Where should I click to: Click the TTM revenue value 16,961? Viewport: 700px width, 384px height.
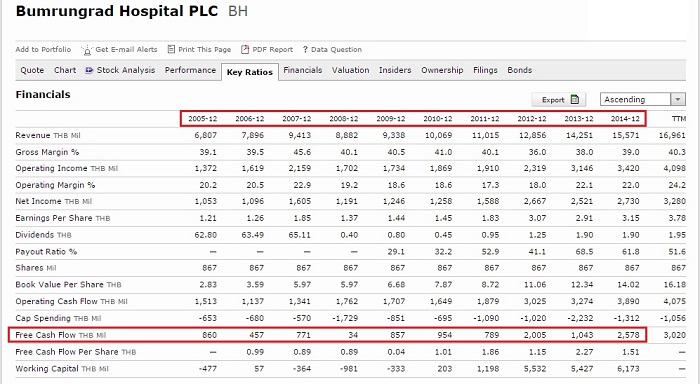pyautogui.click(x=672, y=135)
